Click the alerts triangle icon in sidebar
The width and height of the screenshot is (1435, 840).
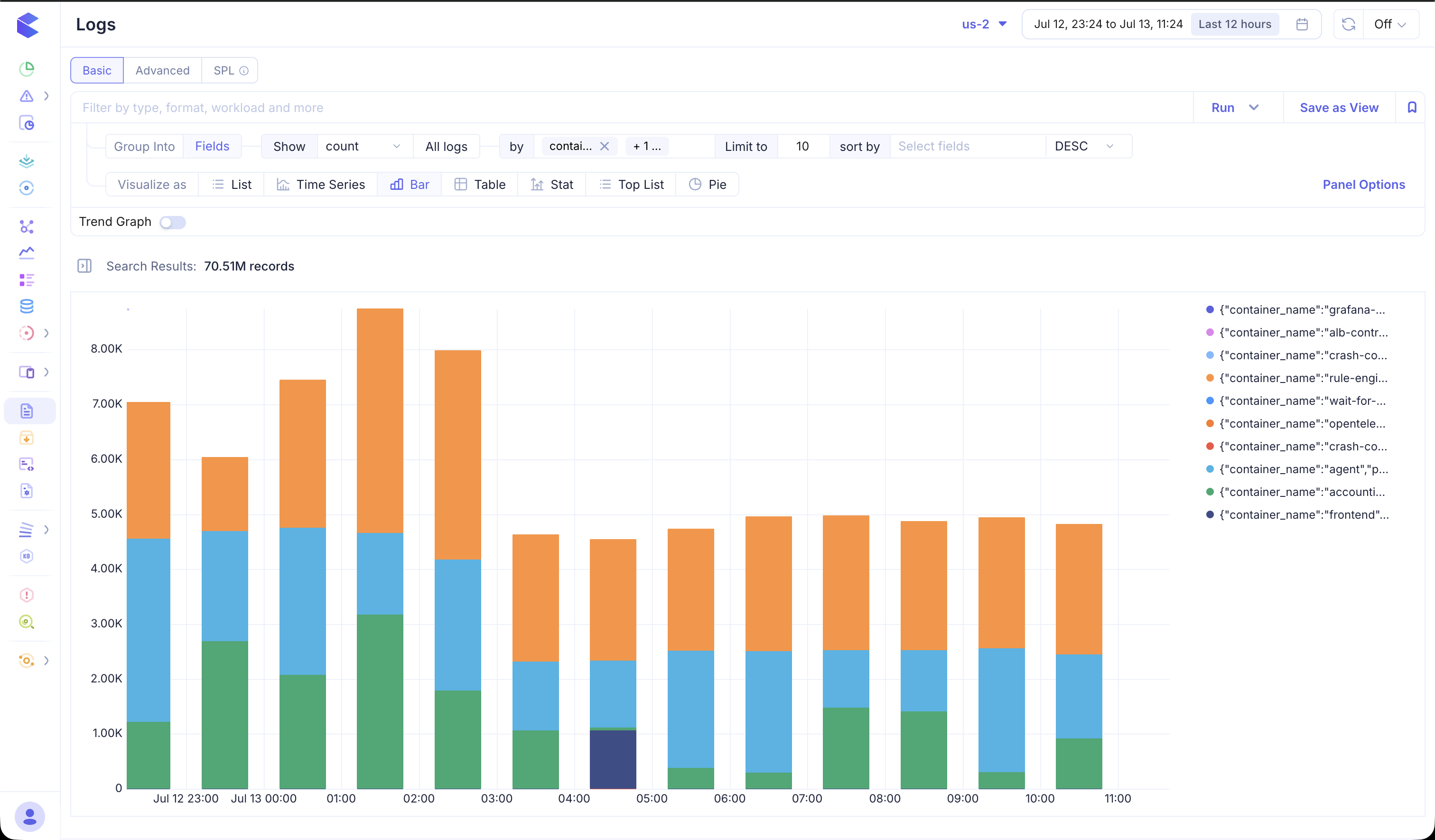27,96
